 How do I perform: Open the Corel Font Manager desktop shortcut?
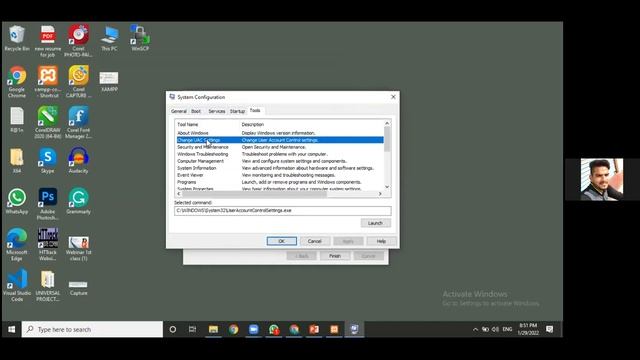[x=78, y=122]
